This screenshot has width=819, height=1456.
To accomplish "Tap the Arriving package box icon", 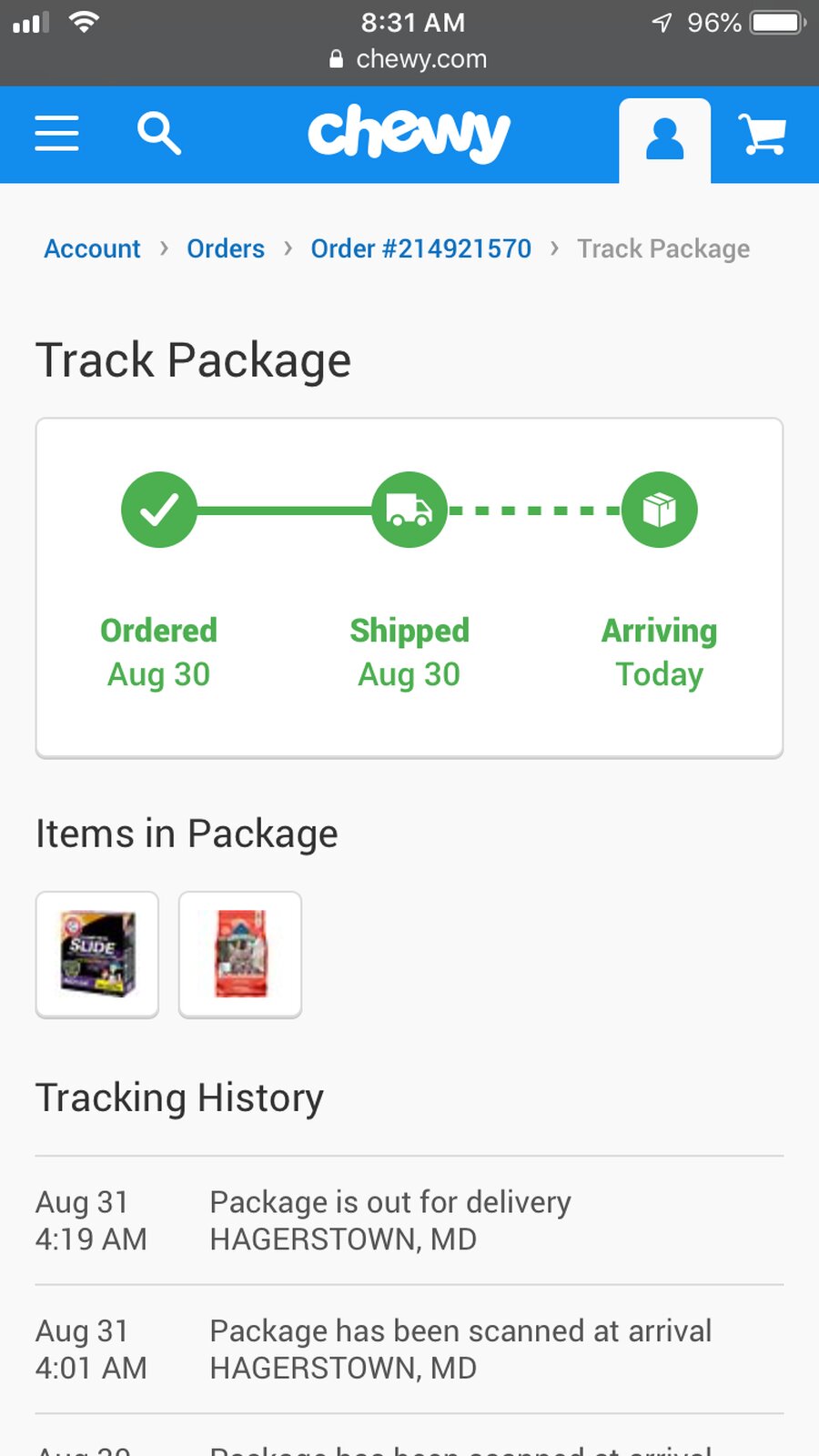I will [x=660, y=510].
